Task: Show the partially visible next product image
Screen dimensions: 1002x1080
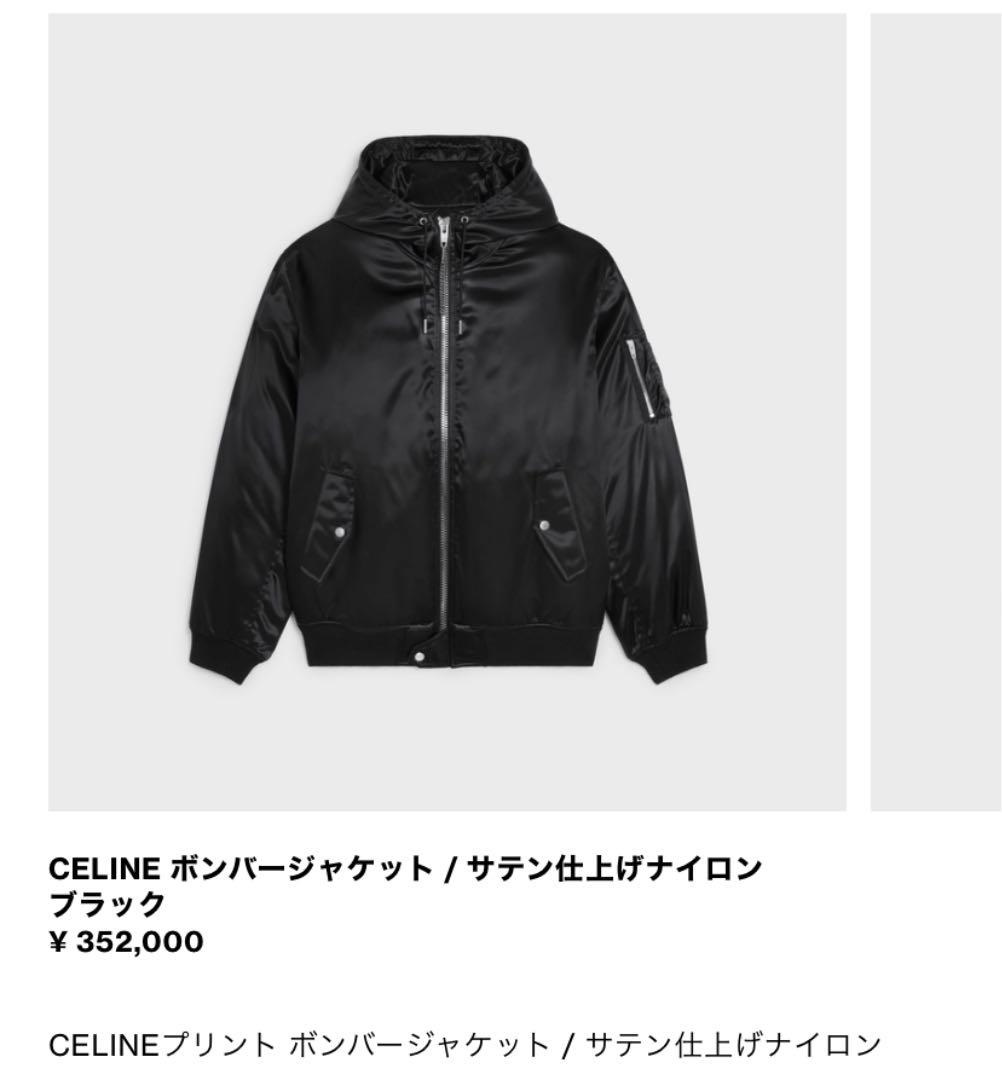Action: (x=936, y=412)
